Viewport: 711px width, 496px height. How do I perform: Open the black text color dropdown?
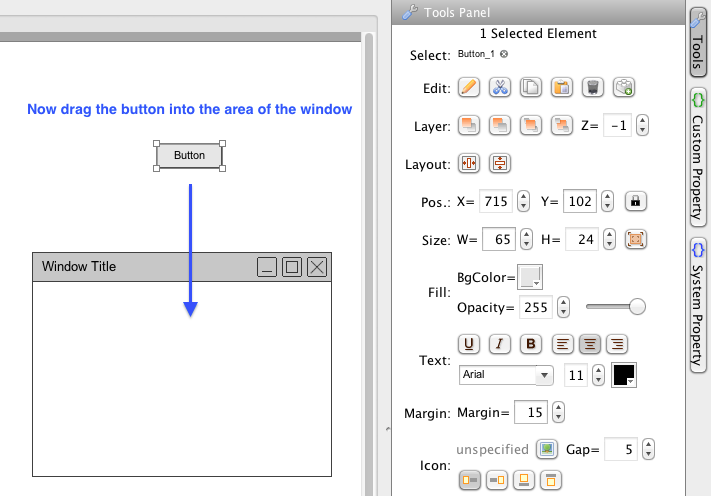tap(624, 375)
